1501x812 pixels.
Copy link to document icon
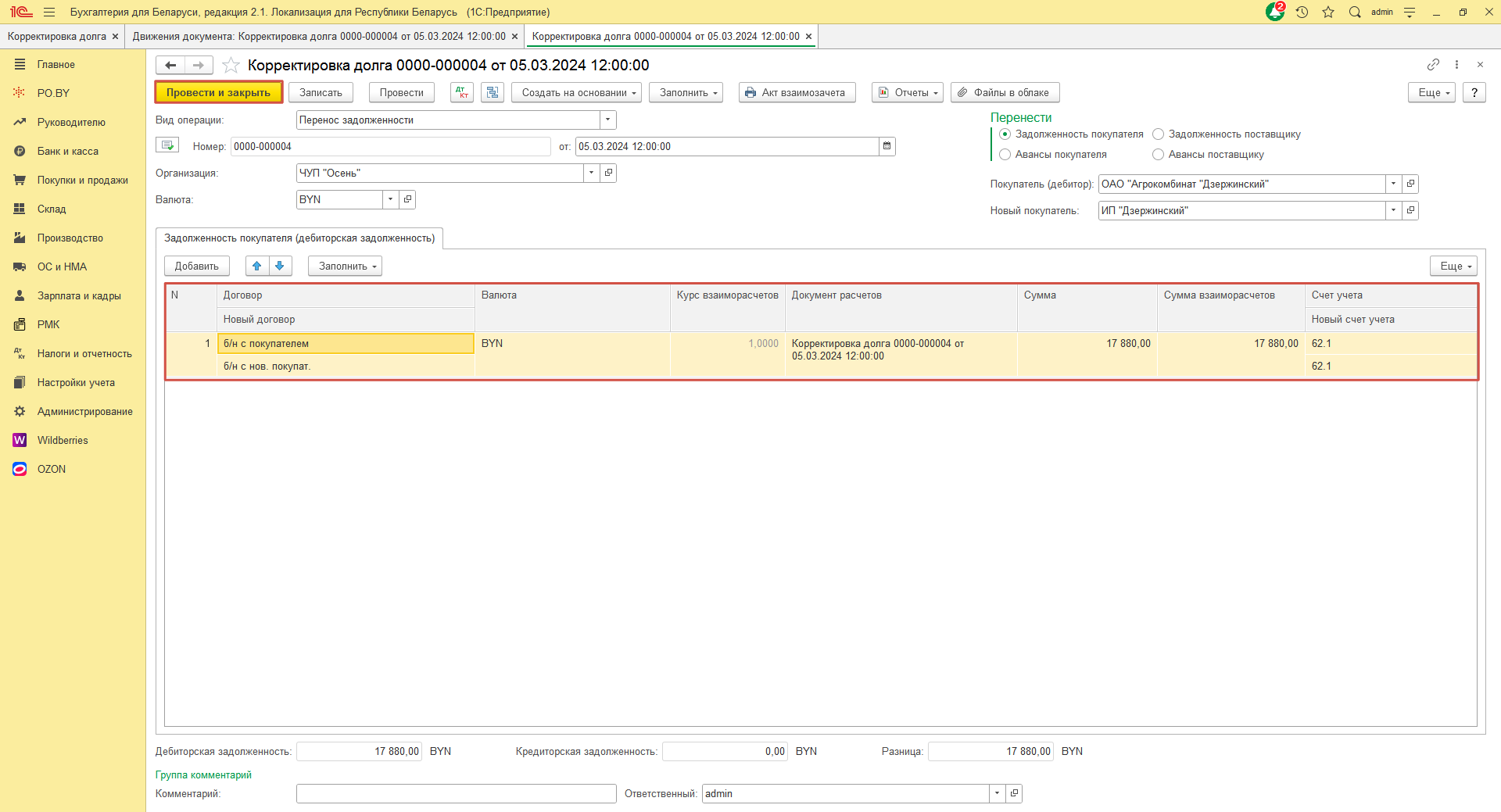click(x=1433, y=64)
